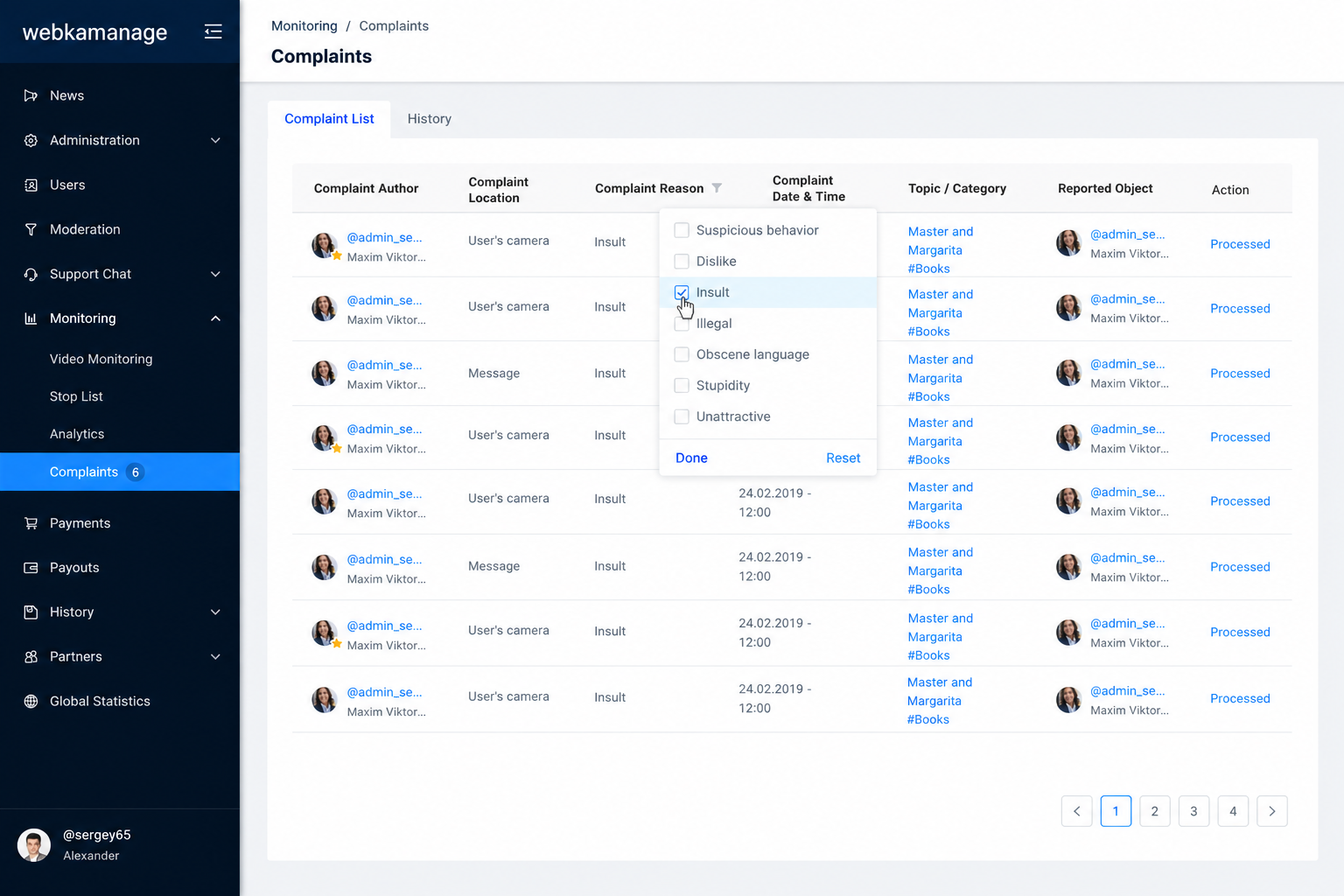Check the Suspicious behavior checkbox
Viewport: 1344px width, 896px height.
point(682,230)
